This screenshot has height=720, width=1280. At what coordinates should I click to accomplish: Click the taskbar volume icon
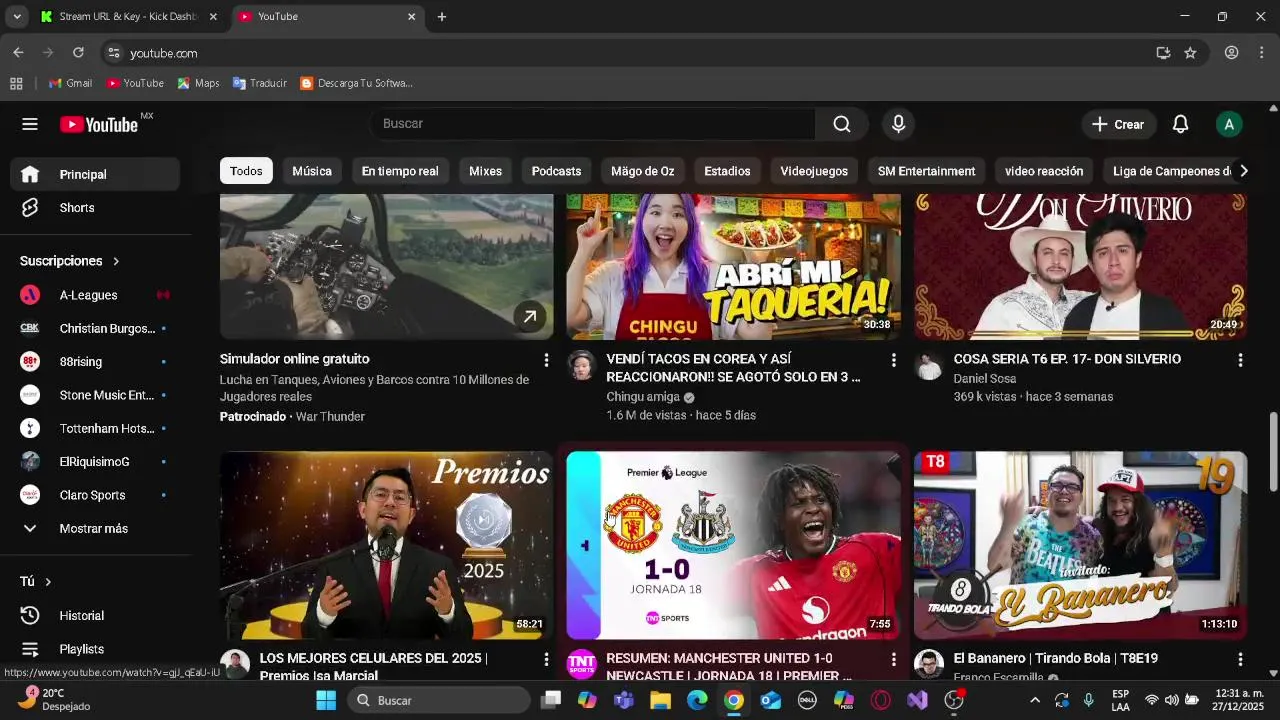[1171, 700]
